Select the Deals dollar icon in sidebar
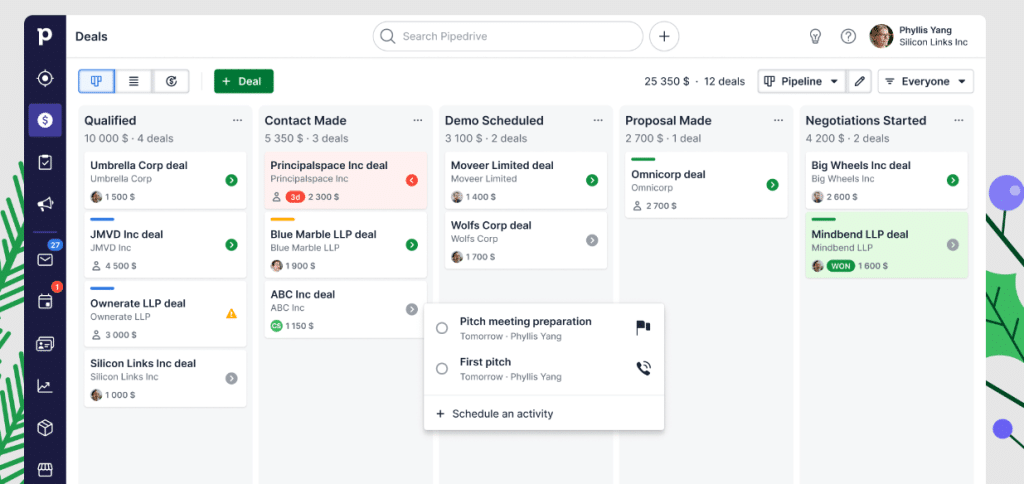 tap(45, 120)
